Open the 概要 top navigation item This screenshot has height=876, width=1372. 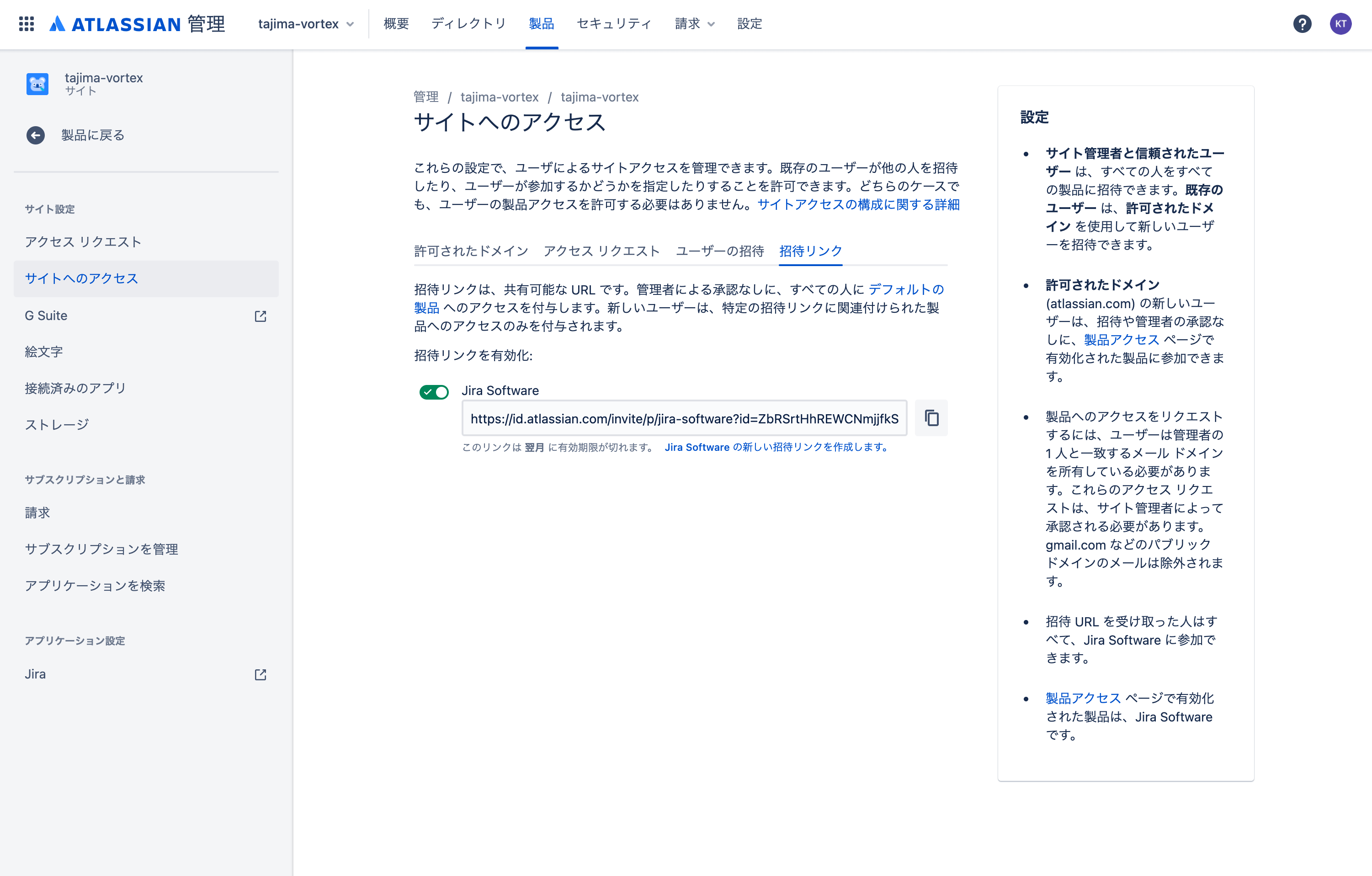point(396,23)
